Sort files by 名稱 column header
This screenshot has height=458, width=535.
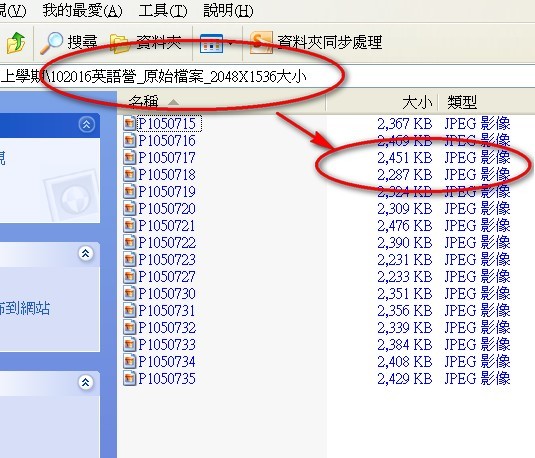(x=222, y=102)
